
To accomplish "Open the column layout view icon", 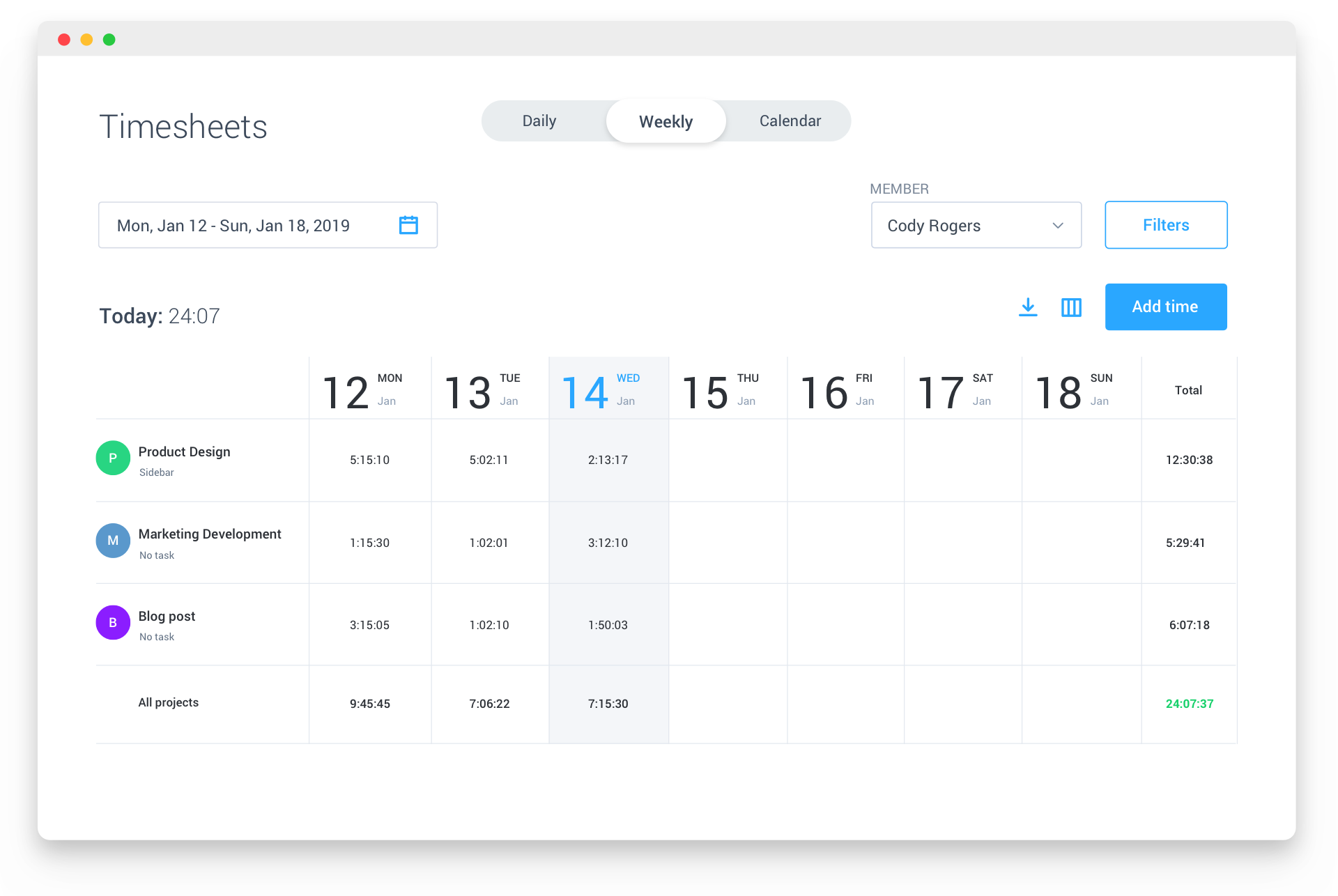I will (x=1071, y=307).
